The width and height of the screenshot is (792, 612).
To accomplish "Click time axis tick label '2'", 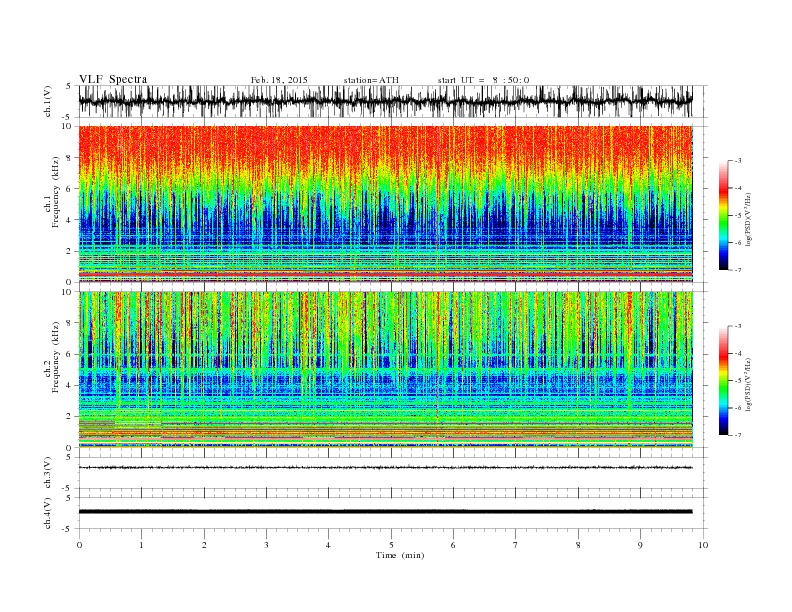I will click(204, 545).
